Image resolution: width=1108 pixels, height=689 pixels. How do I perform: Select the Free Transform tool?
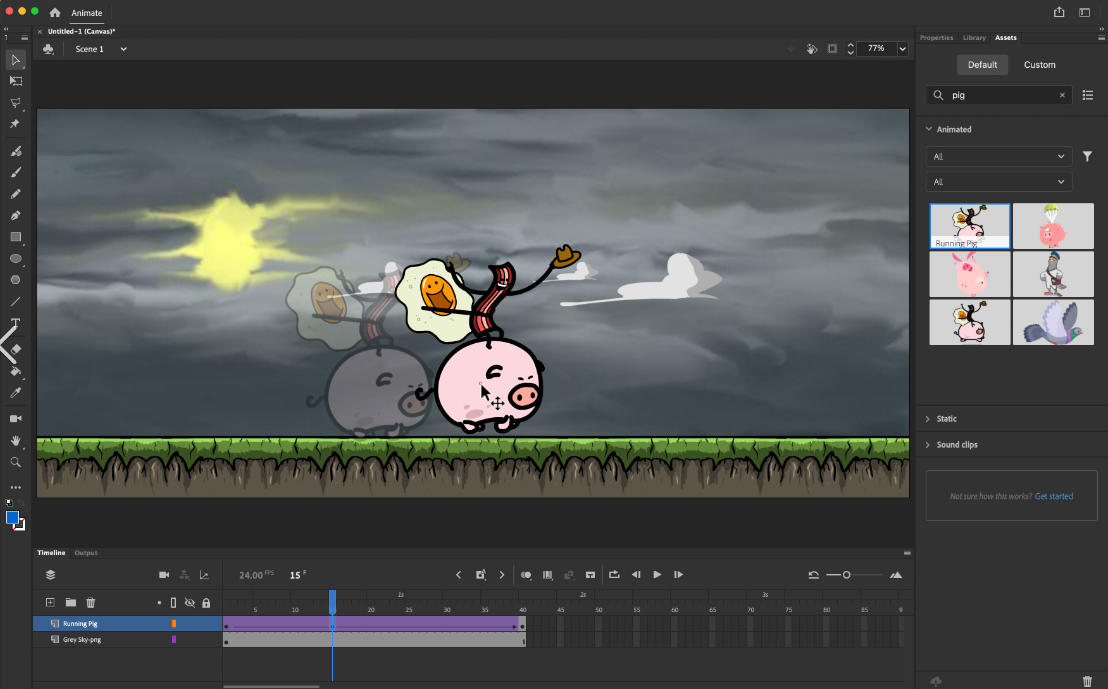tap(15, 81)
